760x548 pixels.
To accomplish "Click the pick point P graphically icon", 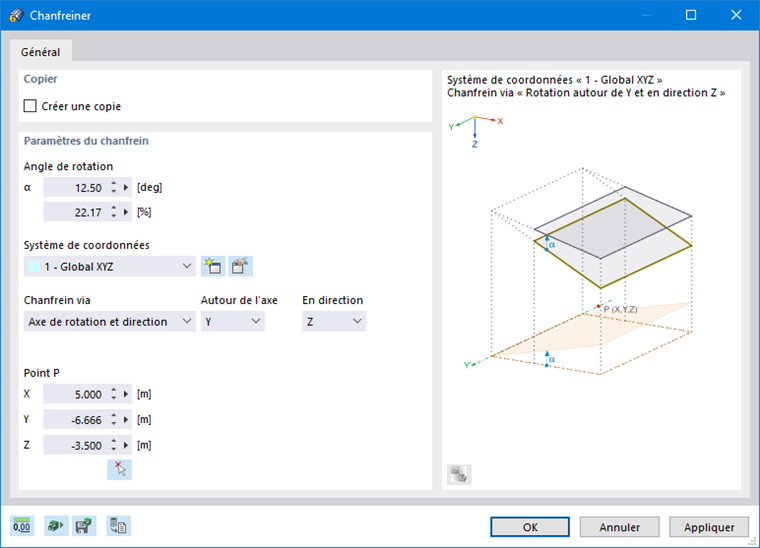I will point(119,470).
